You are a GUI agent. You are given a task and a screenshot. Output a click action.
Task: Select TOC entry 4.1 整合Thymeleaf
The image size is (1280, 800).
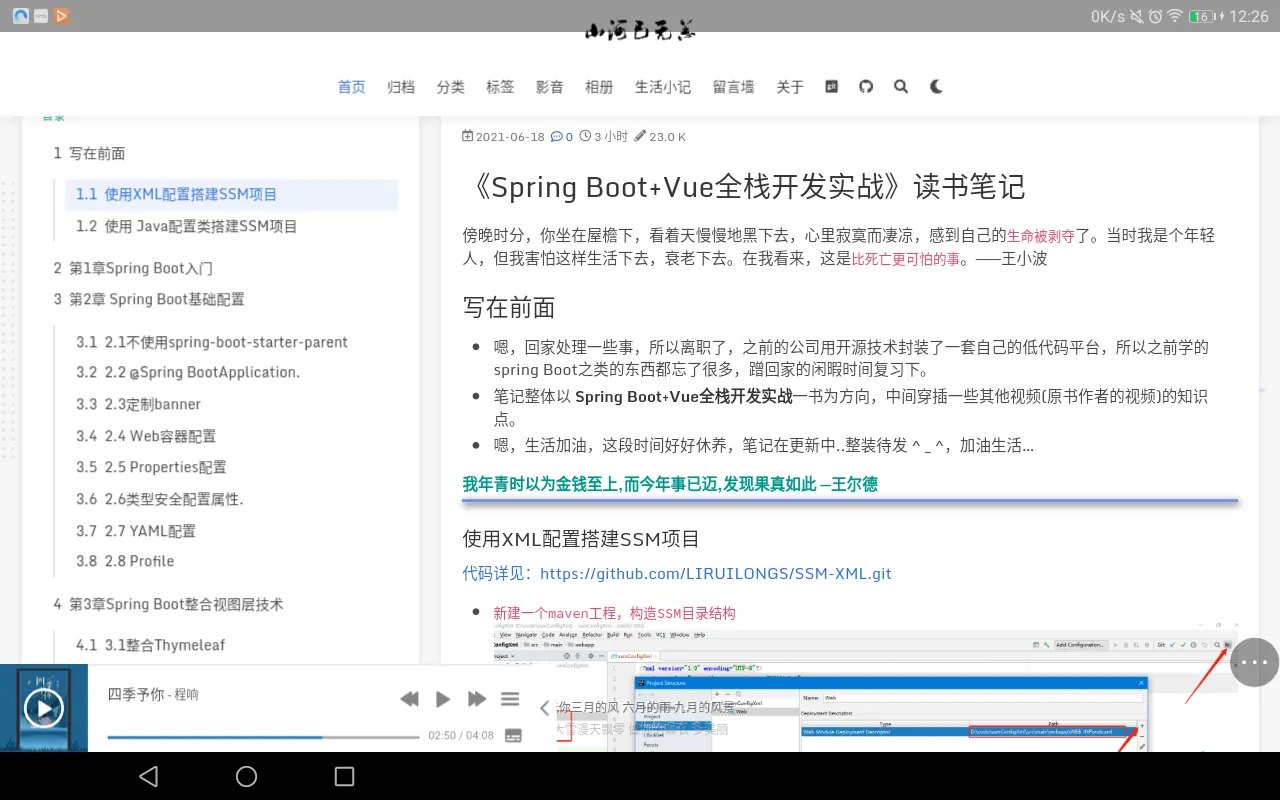(151, 645)
